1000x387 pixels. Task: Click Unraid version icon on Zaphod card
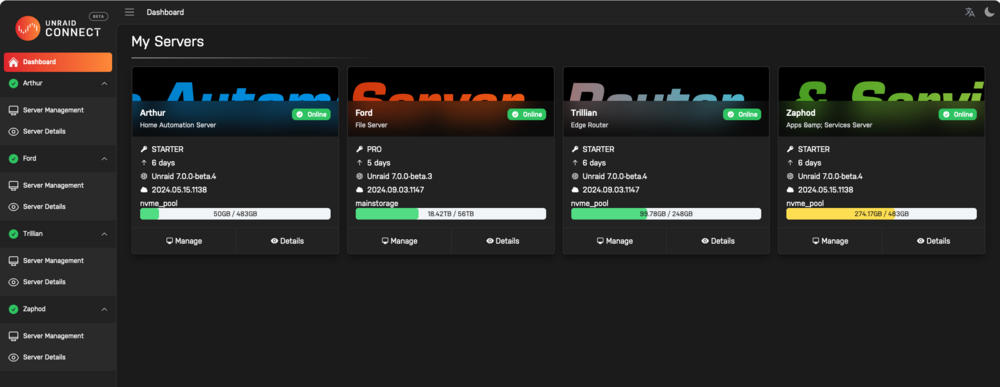click(x=790, y=176)
